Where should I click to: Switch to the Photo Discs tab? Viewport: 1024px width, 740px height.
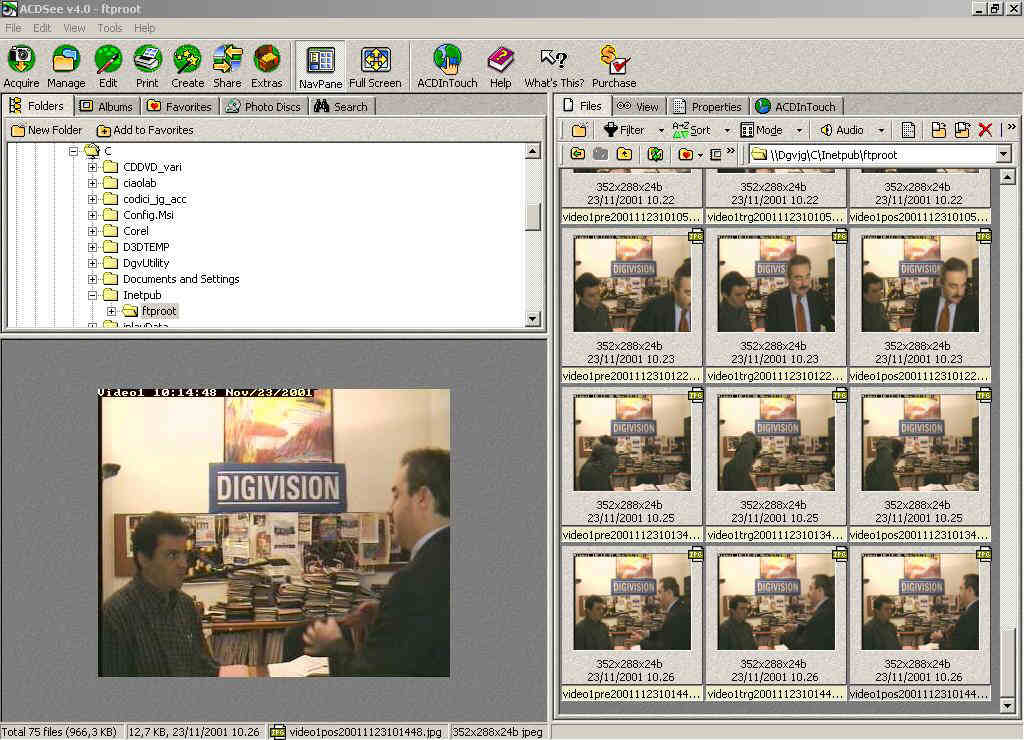[263, 106]
